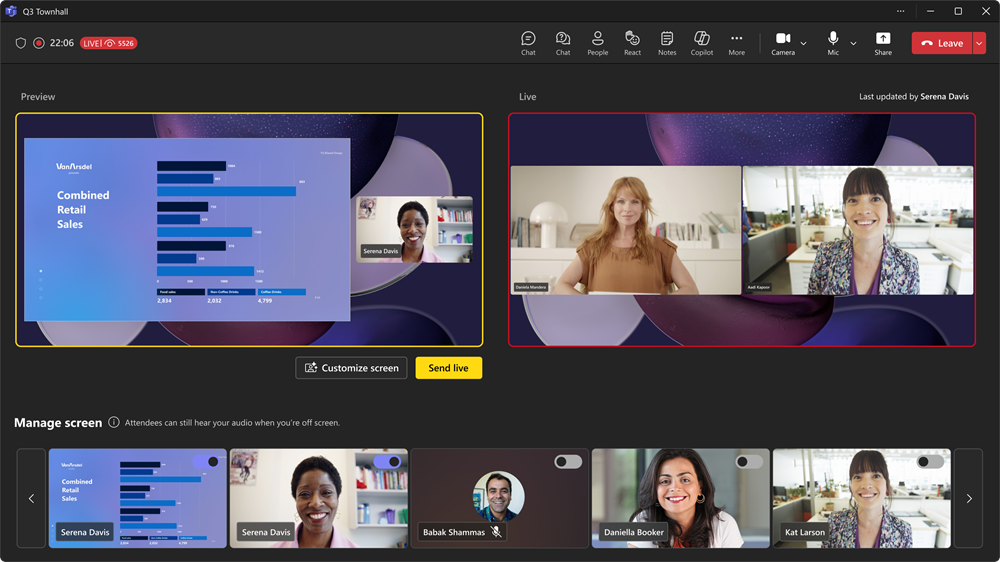Show next participants with right arrow
This screenshot has width=1000, height=562.
point(969,498)
